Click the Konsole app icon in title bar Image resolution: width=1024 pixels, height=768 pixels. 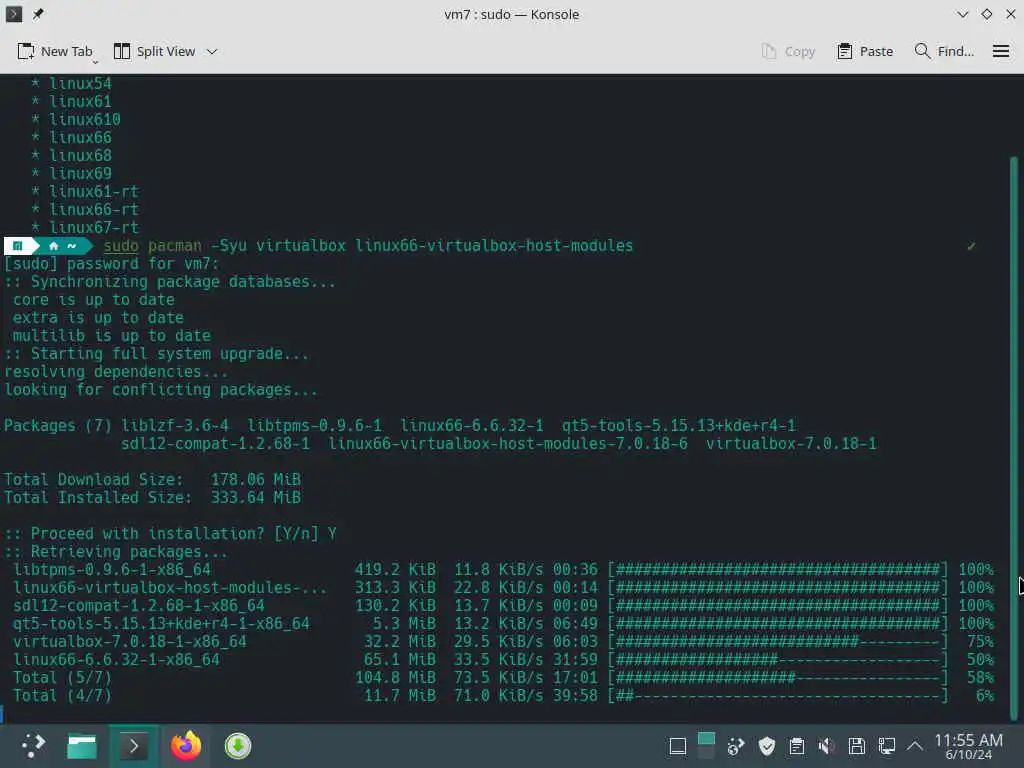(13, 14)
